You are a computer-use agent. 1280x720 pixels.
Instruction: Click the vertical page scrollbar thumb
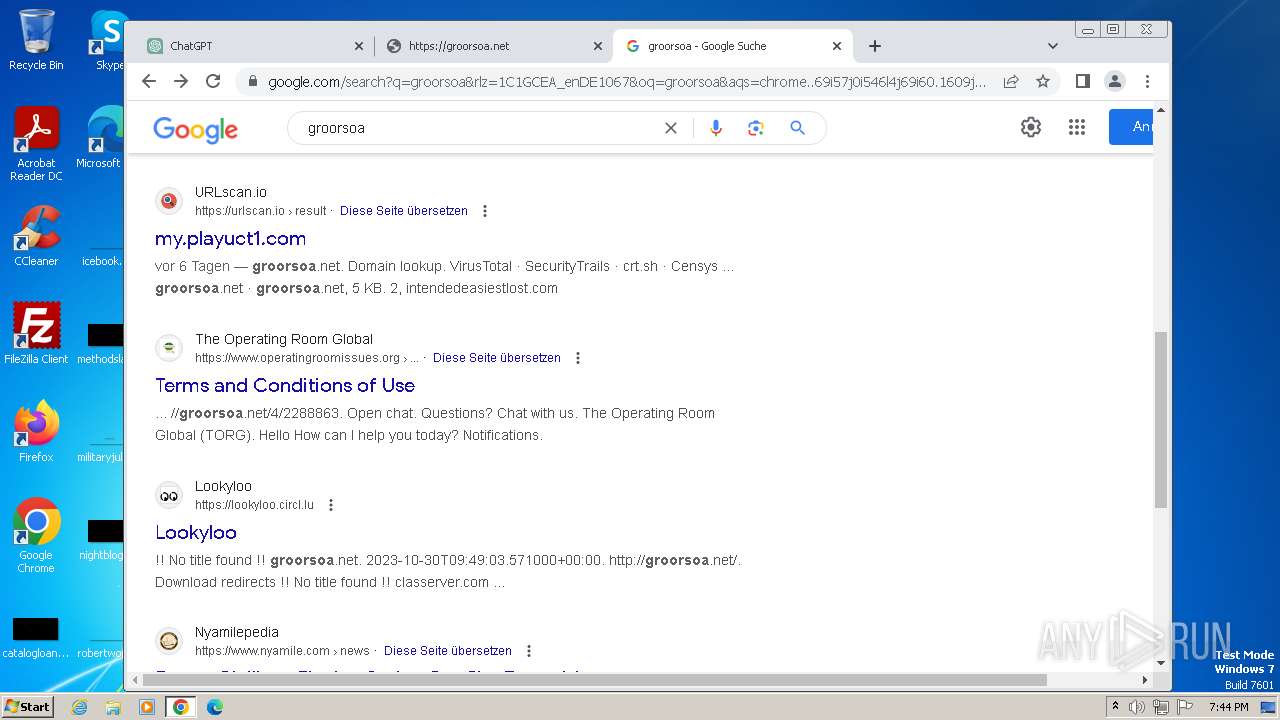tap(1161, 420)
